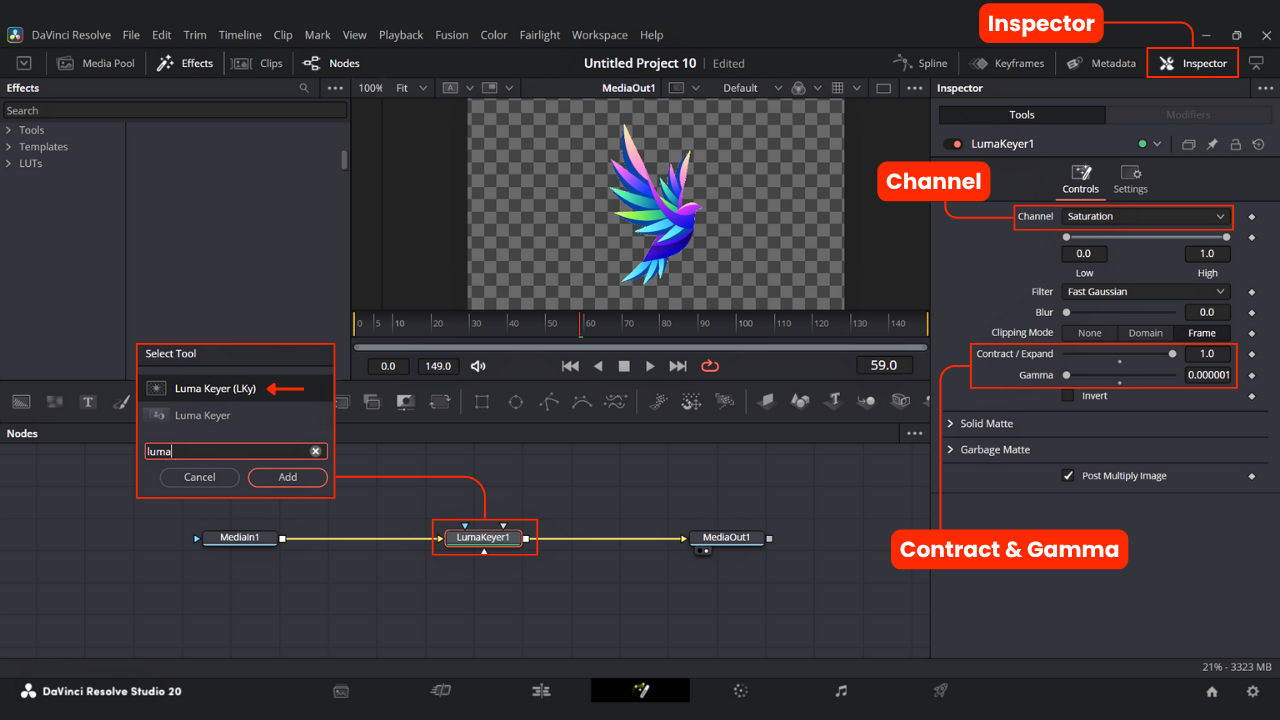
Task: Open the Media Pool panel
Action: click(97, 63)
